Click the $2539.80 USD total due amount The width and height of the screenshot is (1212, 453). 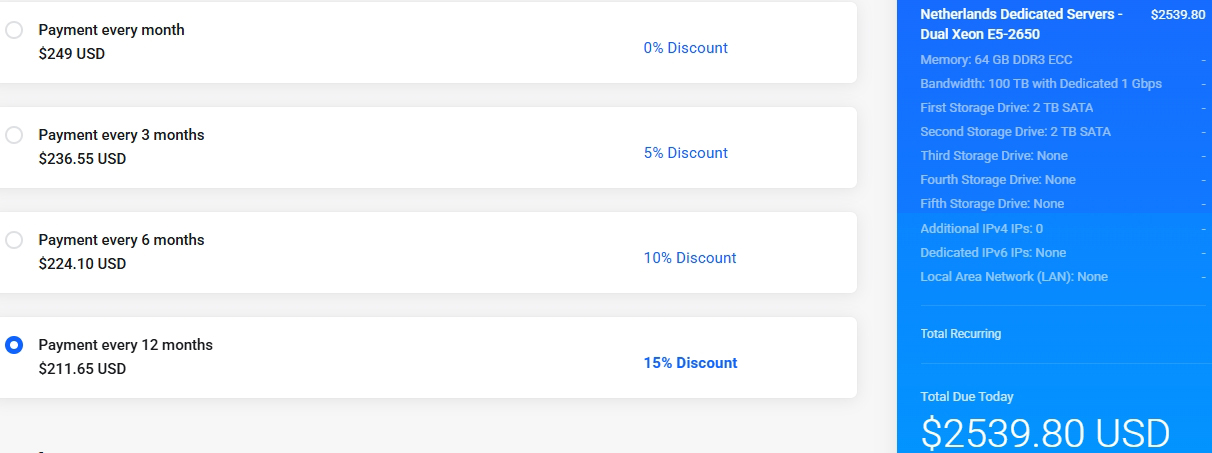tap(1045, 433)
